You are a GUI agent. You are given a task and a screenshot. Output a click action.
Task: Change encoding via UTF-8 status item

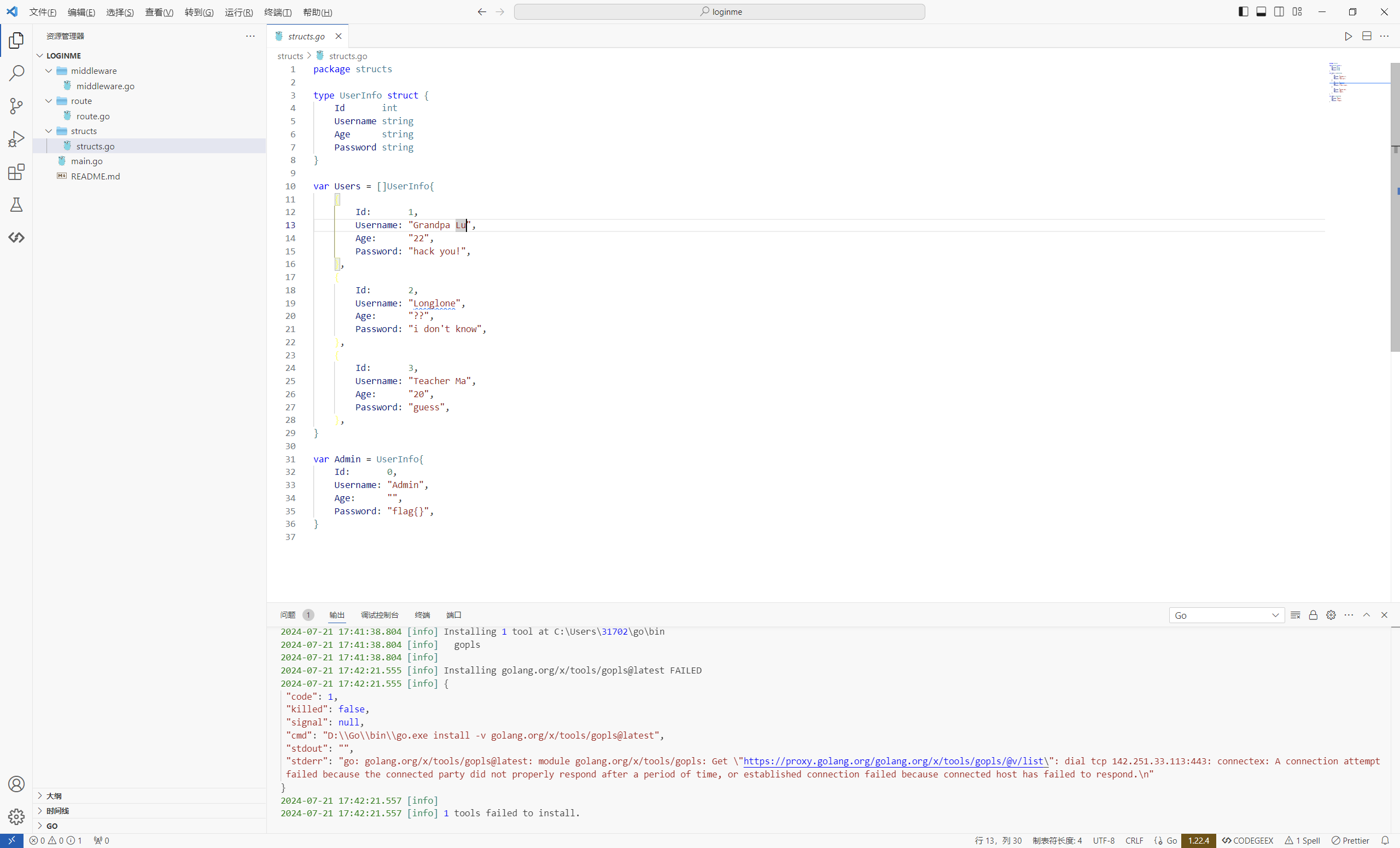click(x=1104, y=840)
